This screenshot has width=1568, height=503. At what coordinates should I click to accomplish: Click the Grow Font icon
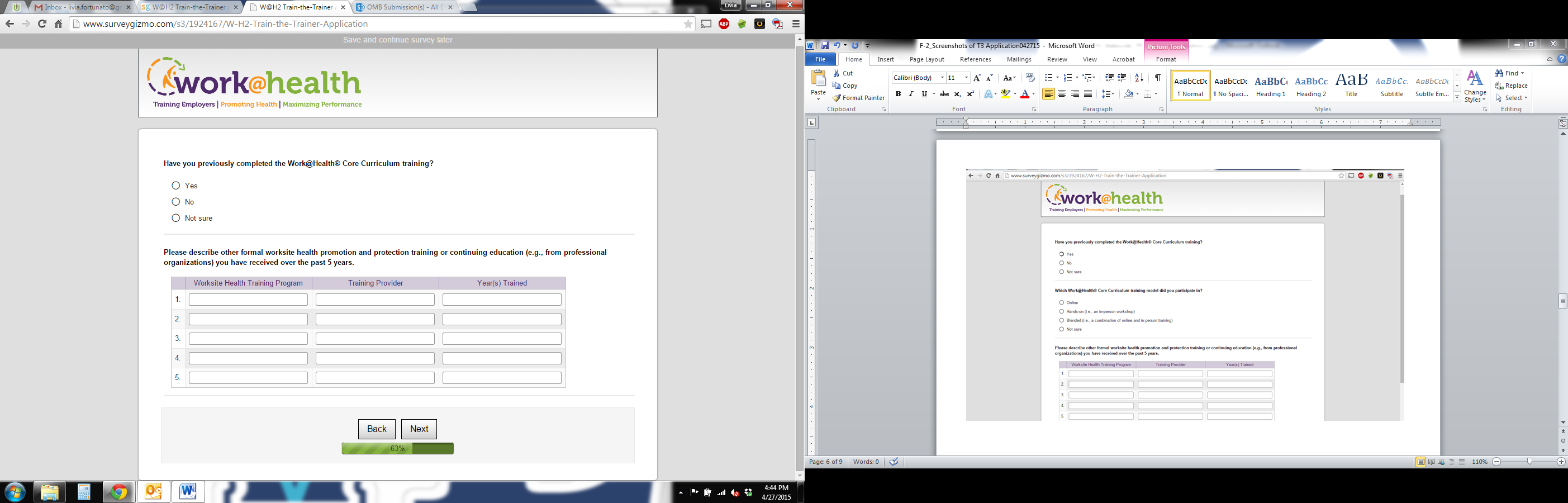coord(977,78)
